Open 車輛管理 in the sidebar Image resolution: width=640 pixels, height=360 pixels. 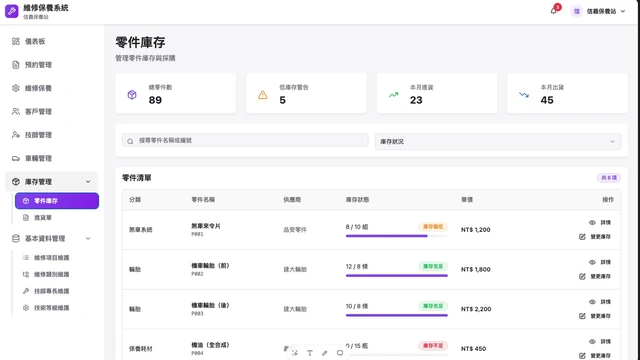coord(52,158)
